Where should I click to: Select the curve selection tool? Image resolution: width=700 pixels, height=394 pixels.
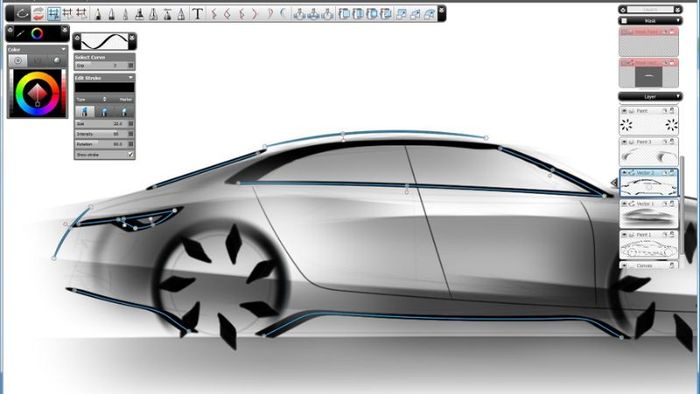(x=22, y=14)
